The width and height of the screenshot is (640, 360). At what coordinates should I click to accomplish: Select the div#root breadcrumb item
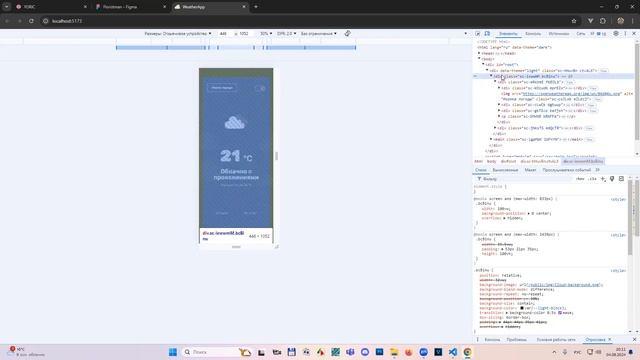(x=508, y=161)
